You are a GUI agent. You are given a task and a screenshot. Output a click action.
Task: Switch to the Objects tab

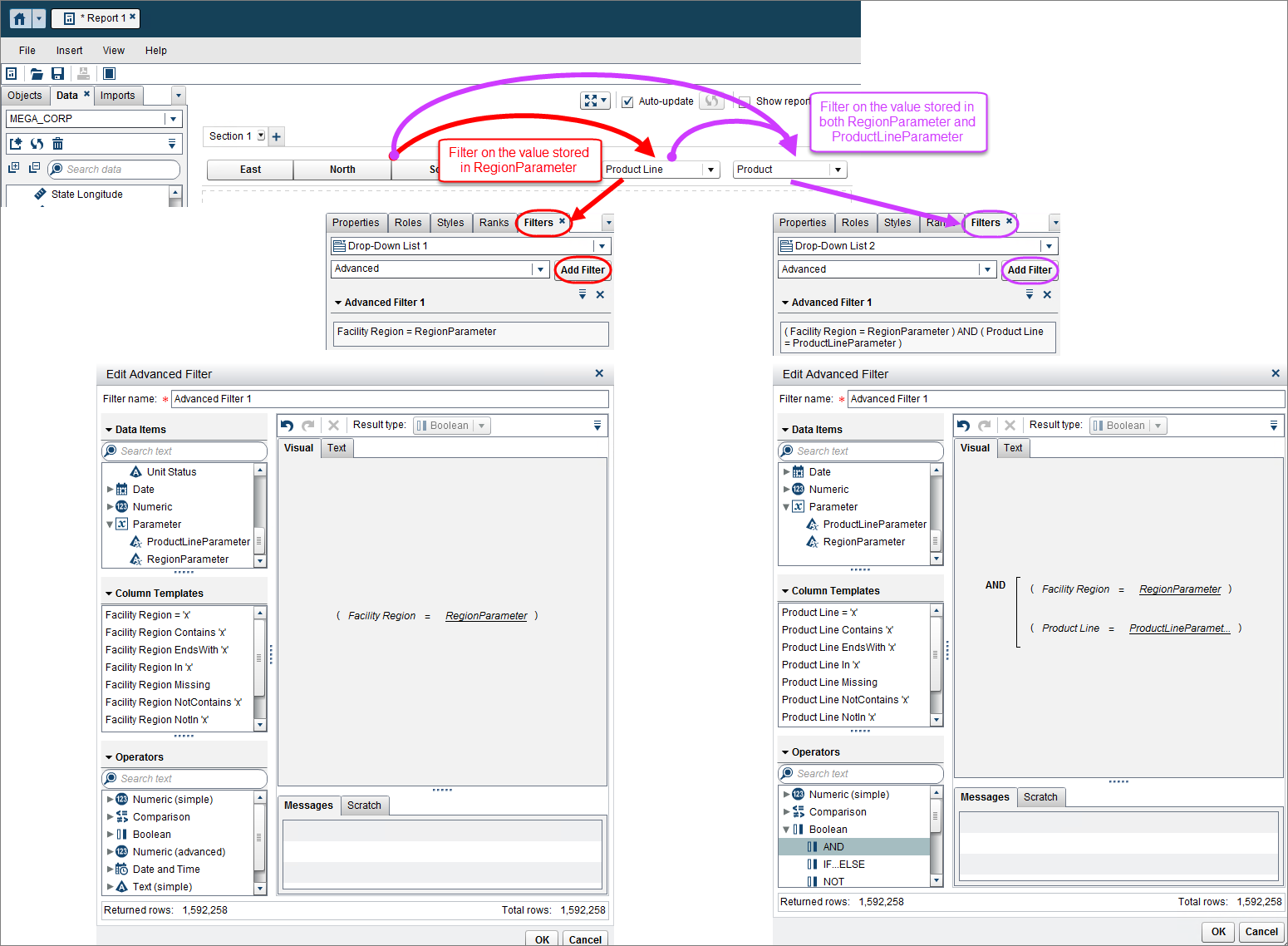(x=25, y=95)
